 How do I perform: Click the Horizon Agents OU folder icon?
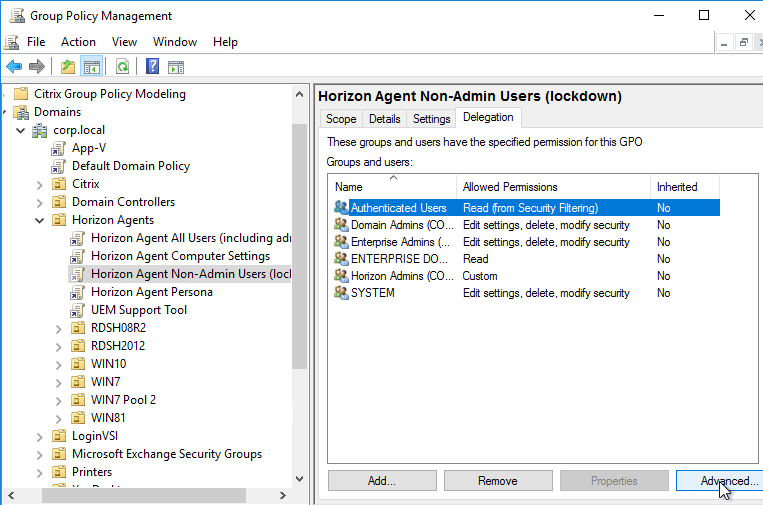(x=59, y=220)
